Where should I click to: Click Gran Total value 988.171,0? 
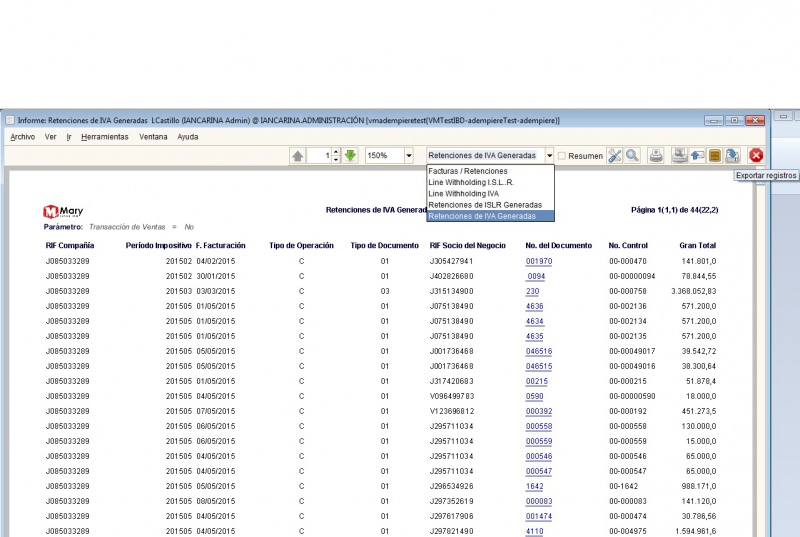[698, 486]
